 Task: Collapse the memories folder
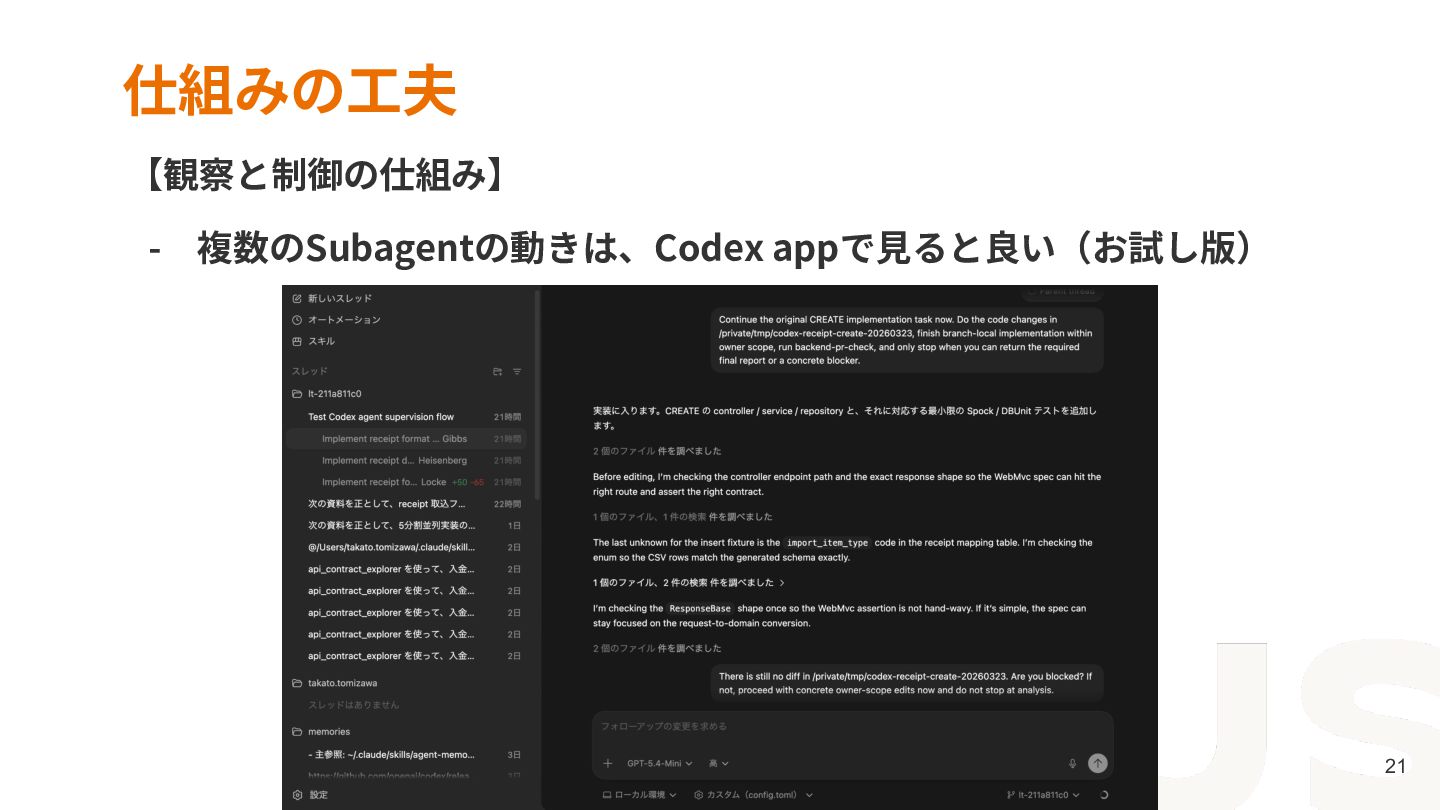pos(320,732)
